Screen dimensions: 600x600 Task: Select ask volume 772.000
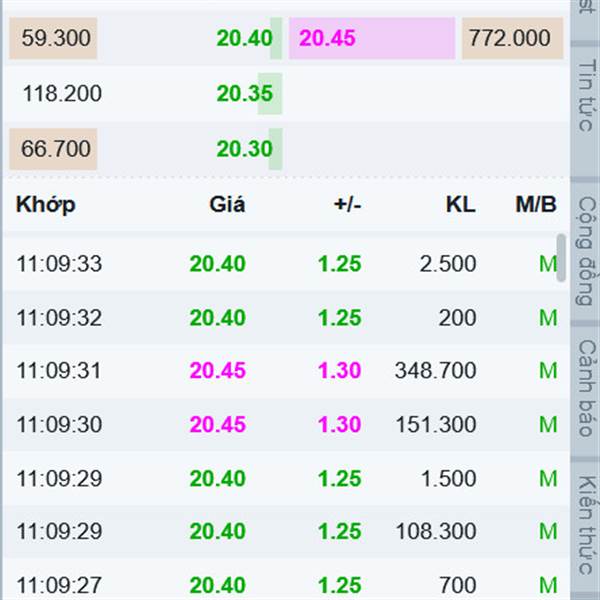click(x=512, y=38)
